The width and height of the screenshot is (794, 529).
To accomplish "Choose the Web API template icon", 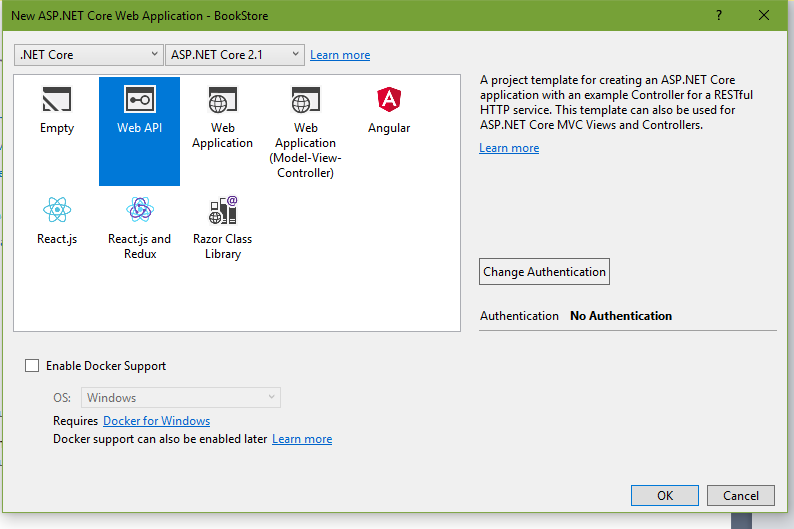I will 140,99.
